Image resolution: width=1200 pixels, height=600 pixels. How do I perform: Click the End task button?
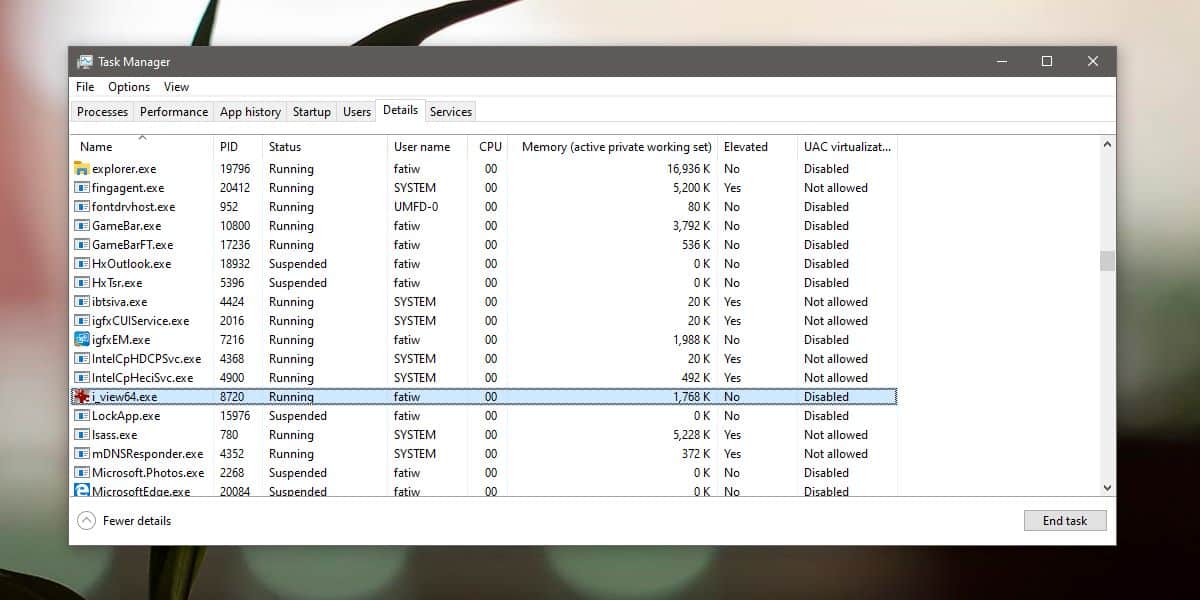point(1065,521)
